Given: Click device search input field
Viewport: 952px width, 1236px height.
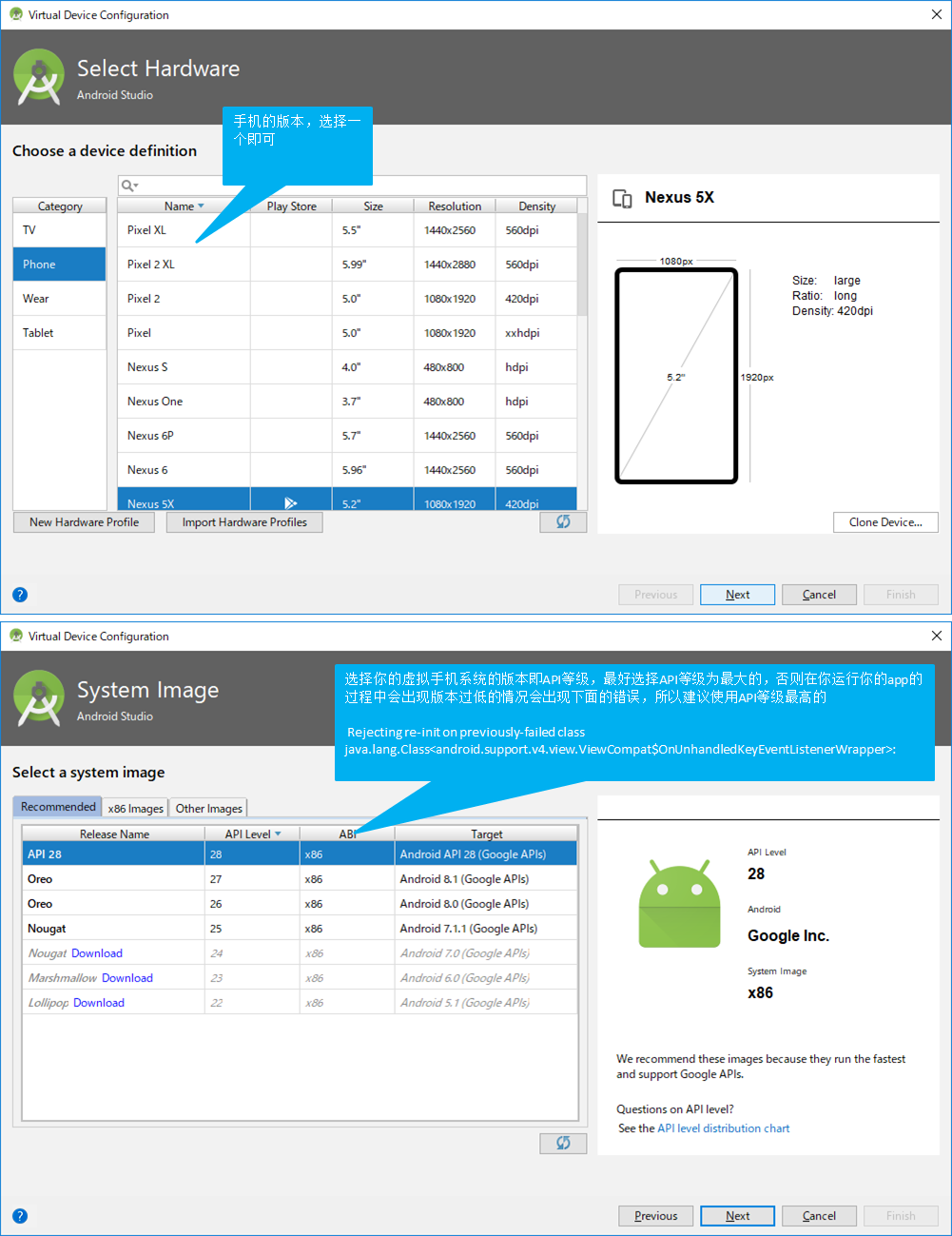Looking at the screenshot, I should click(x=352, y=186).
